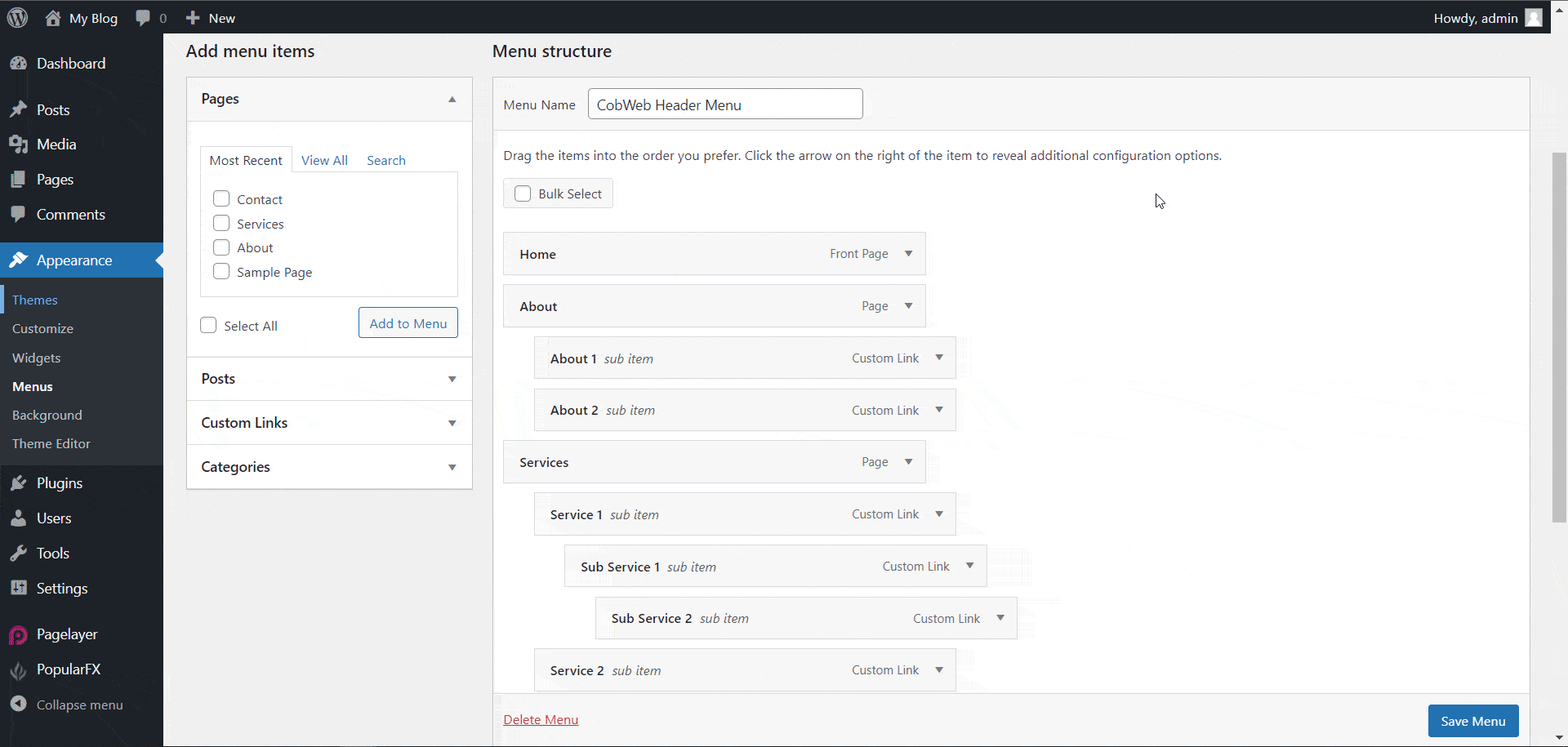Click the PopularFX sidebar icon

(x=19, y=669)
